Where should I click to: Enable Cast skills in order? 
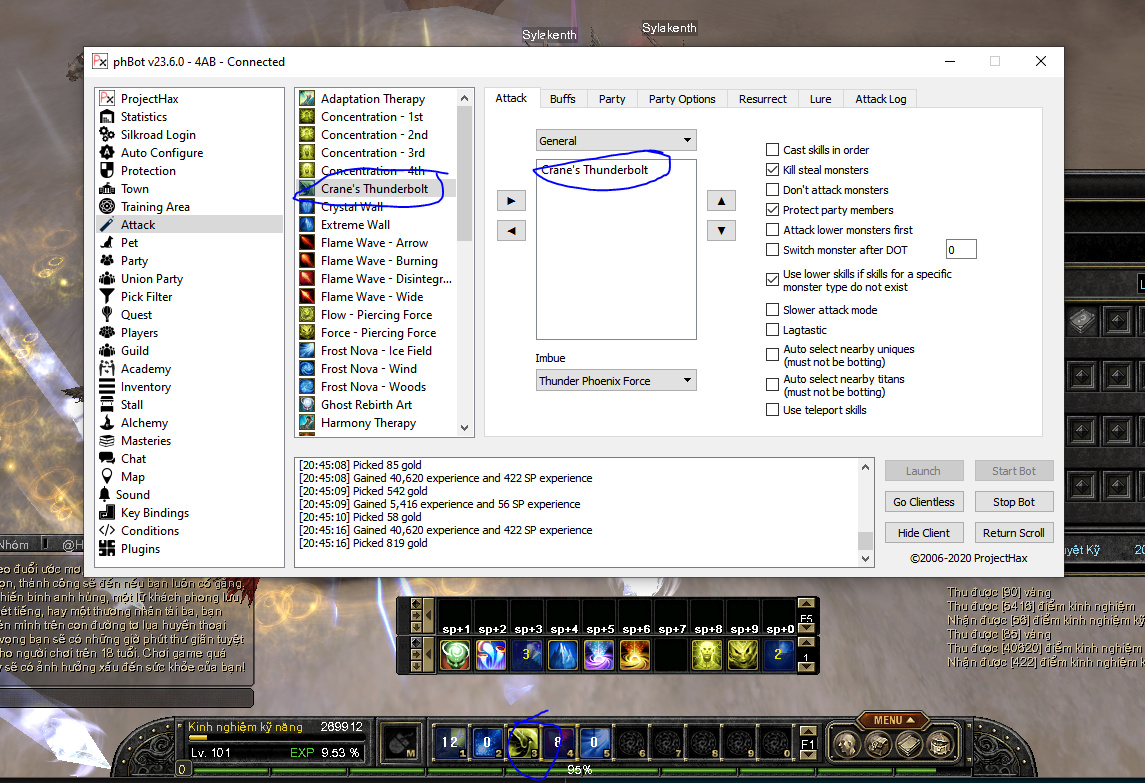[772, 150]
